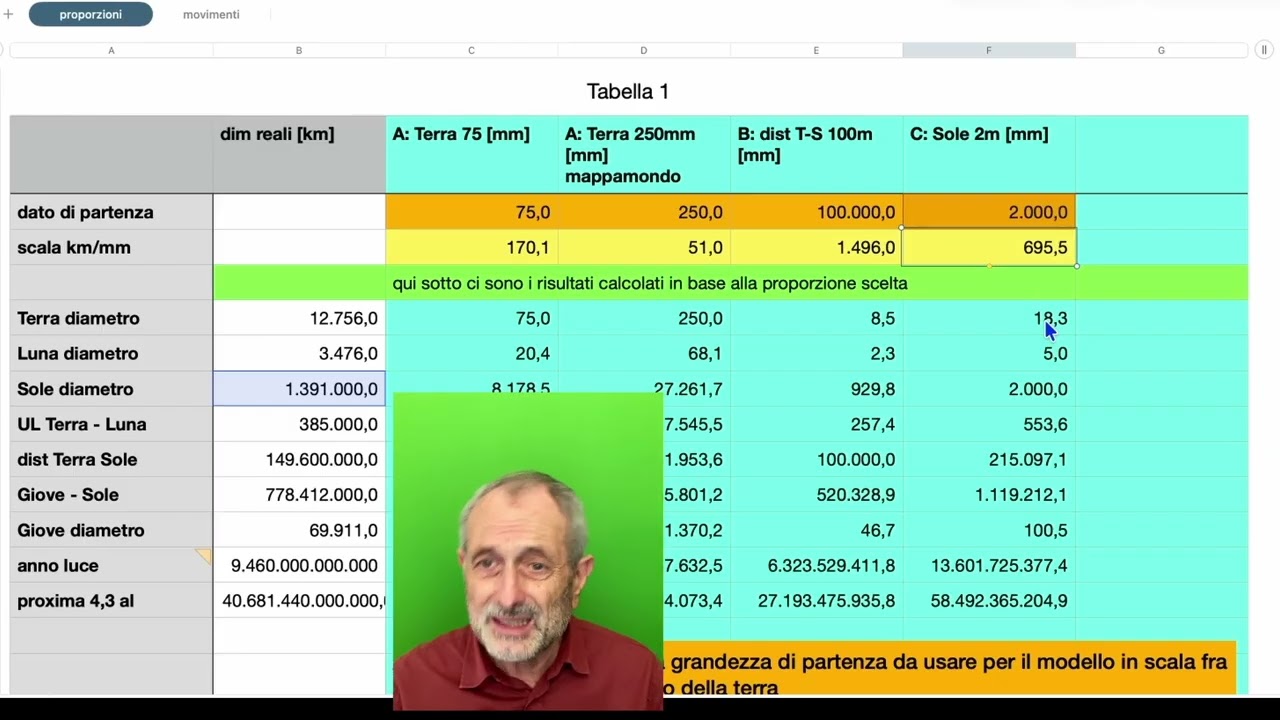Click the add-column handle at the top right
1280x720 pixels.
(x=1264, y=50)
